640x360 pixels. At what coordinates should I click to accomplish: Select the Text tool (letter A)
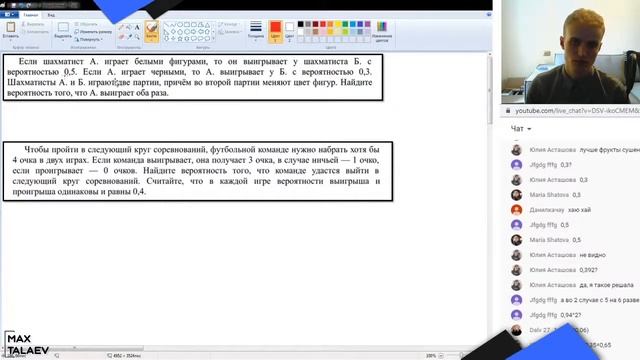[x=137, y=27]
